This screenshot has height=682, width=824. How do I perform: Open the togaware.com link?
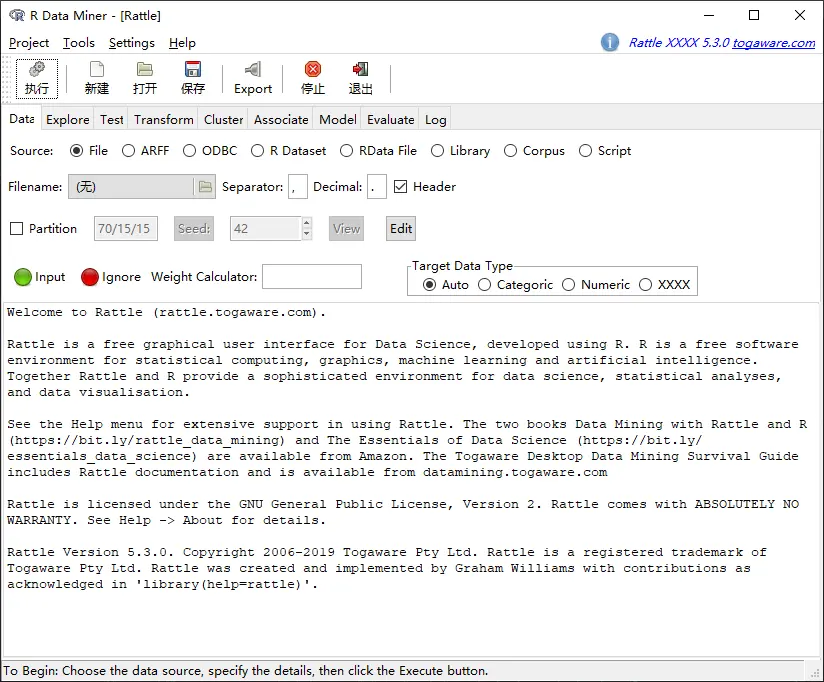coord(774,43)
